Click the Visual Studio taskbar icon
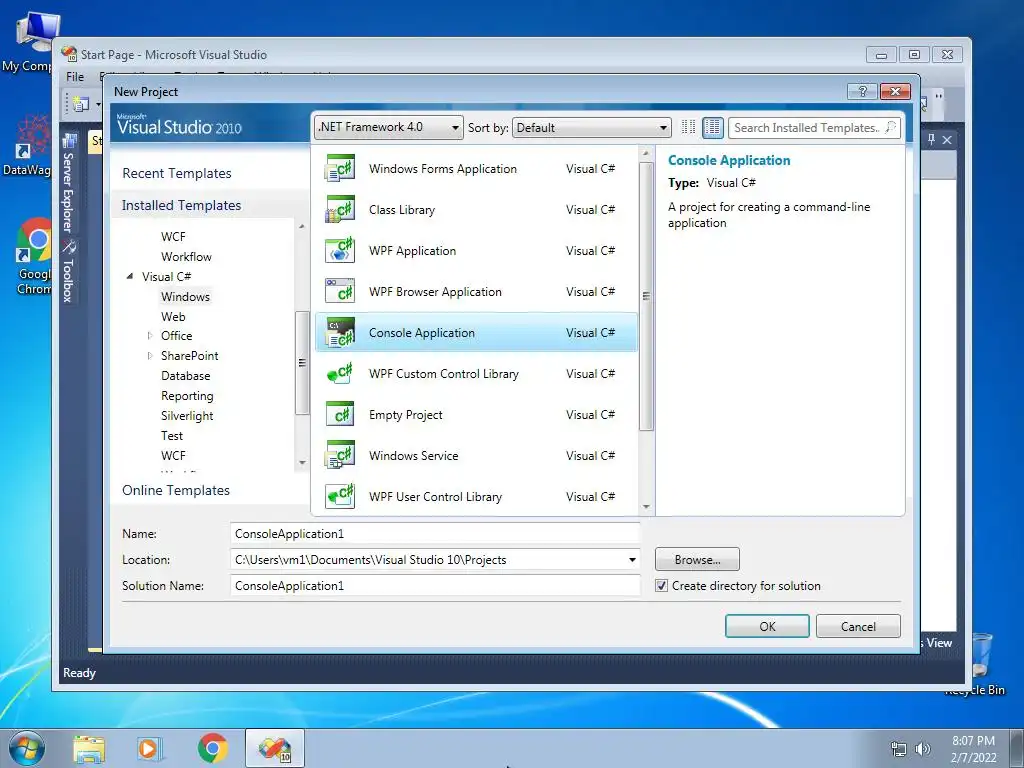The height and width of the screenshot is (768, 1024). [x=275, y=749]
